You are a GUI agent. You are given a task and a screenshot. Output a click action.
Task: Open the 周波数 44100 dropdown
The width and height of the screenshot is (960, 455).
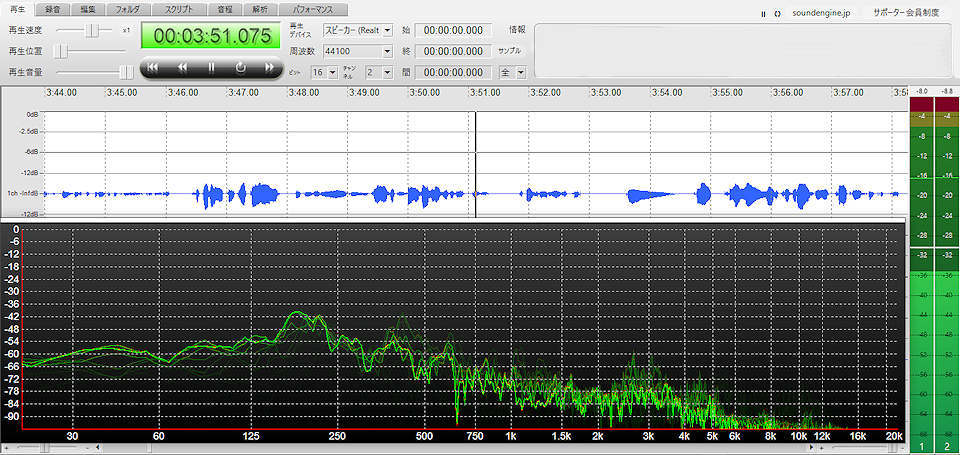pyautogui.click(x=358, y=51)
